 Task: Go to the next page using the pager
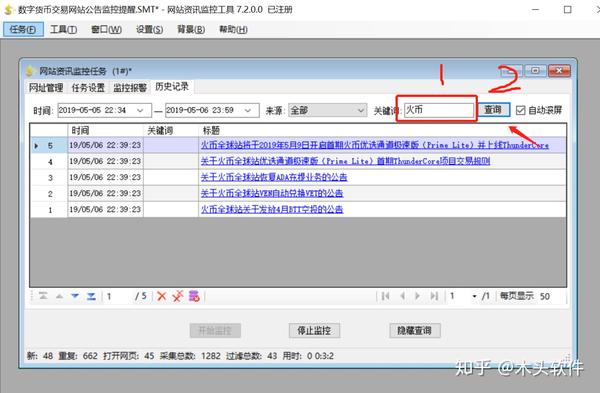417,296
